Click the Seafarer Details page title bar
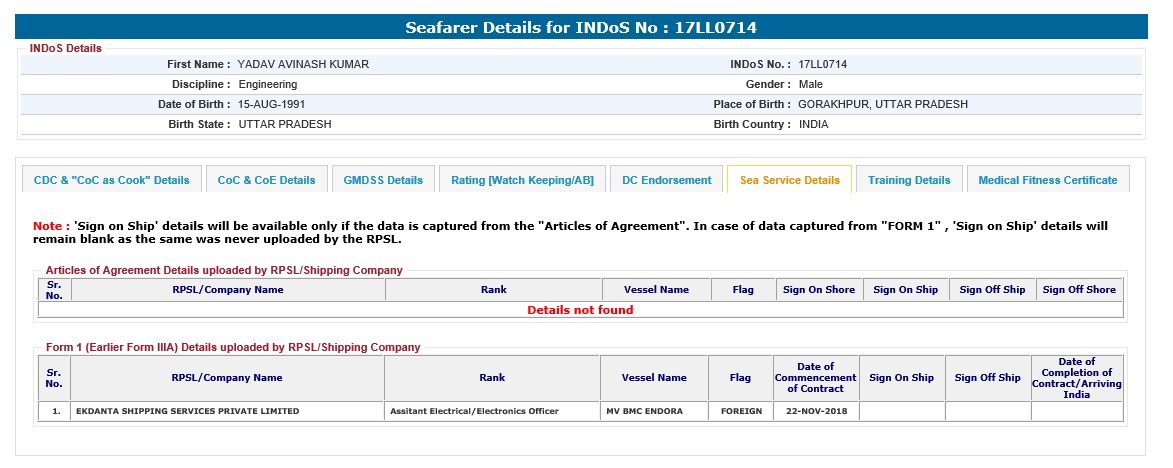This screenshot has height=468, width=1173. [x=587, y=27]
